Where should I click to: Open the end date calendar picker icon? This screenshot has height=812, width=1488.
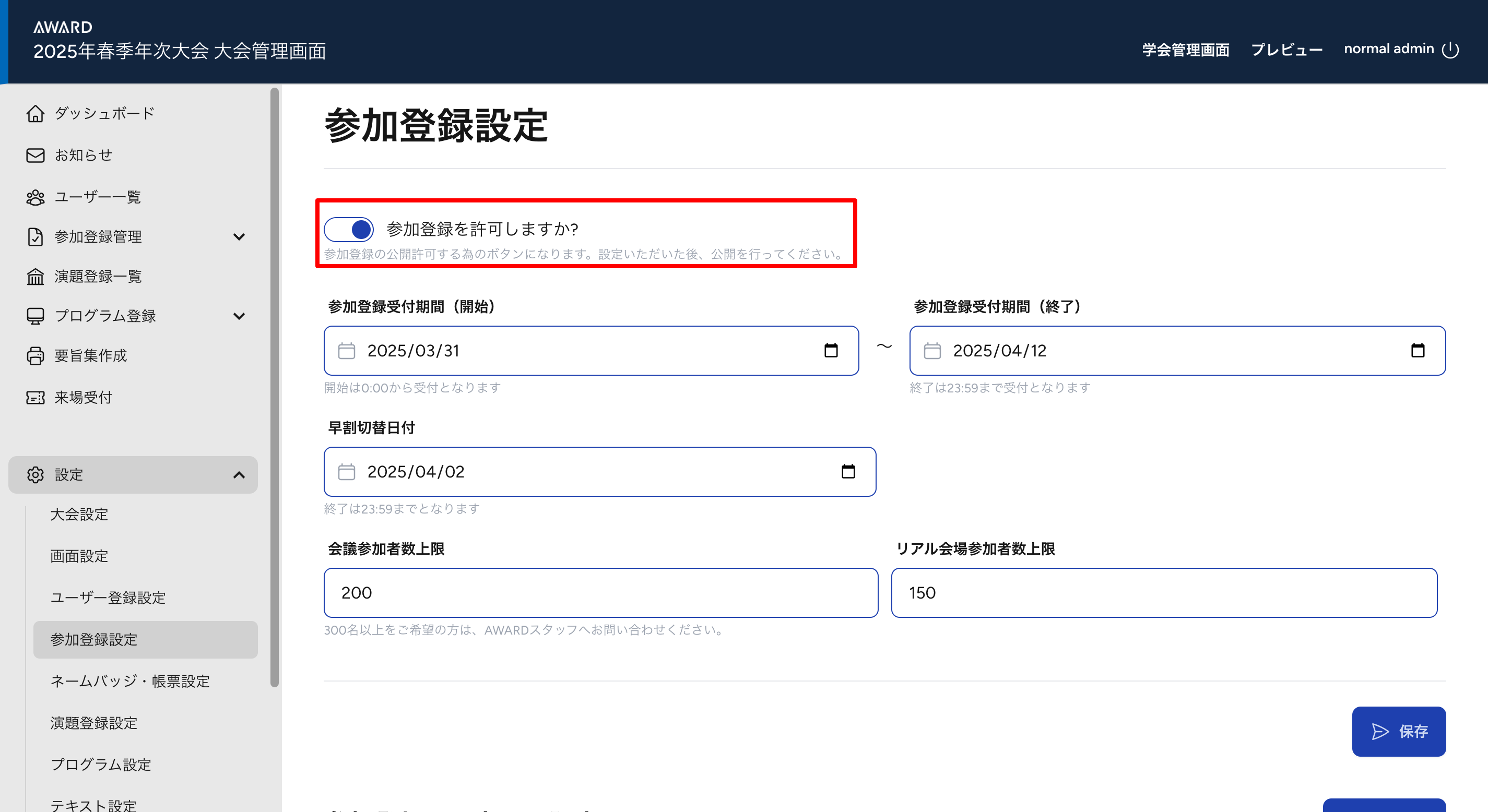(1418, 351)
